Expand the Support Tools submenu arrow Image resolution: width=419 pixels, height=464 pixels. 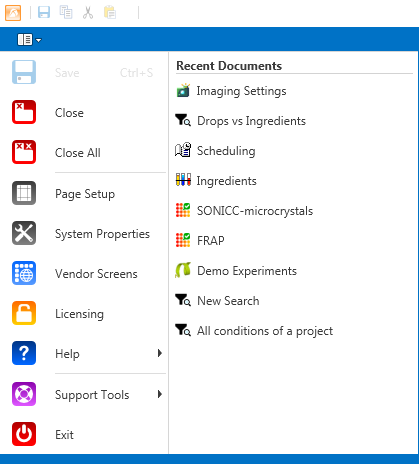[x=160, y=394]
